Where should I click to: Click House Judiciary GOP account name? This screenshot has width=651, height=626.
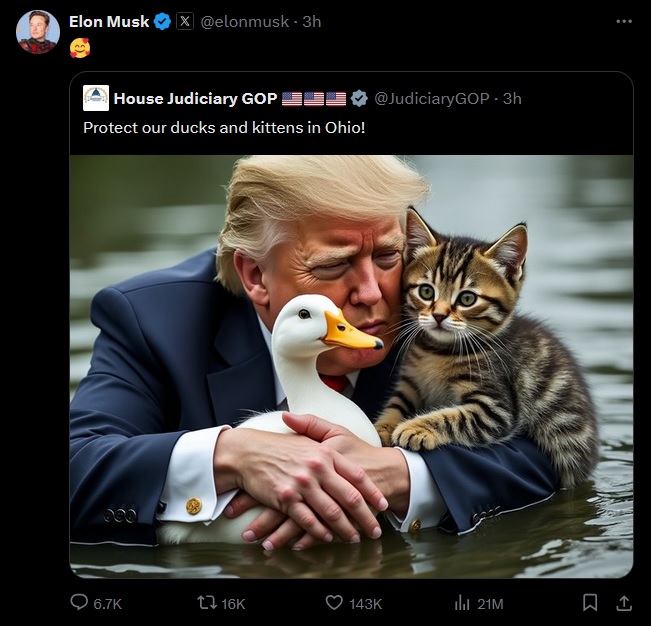coord(195,99)
